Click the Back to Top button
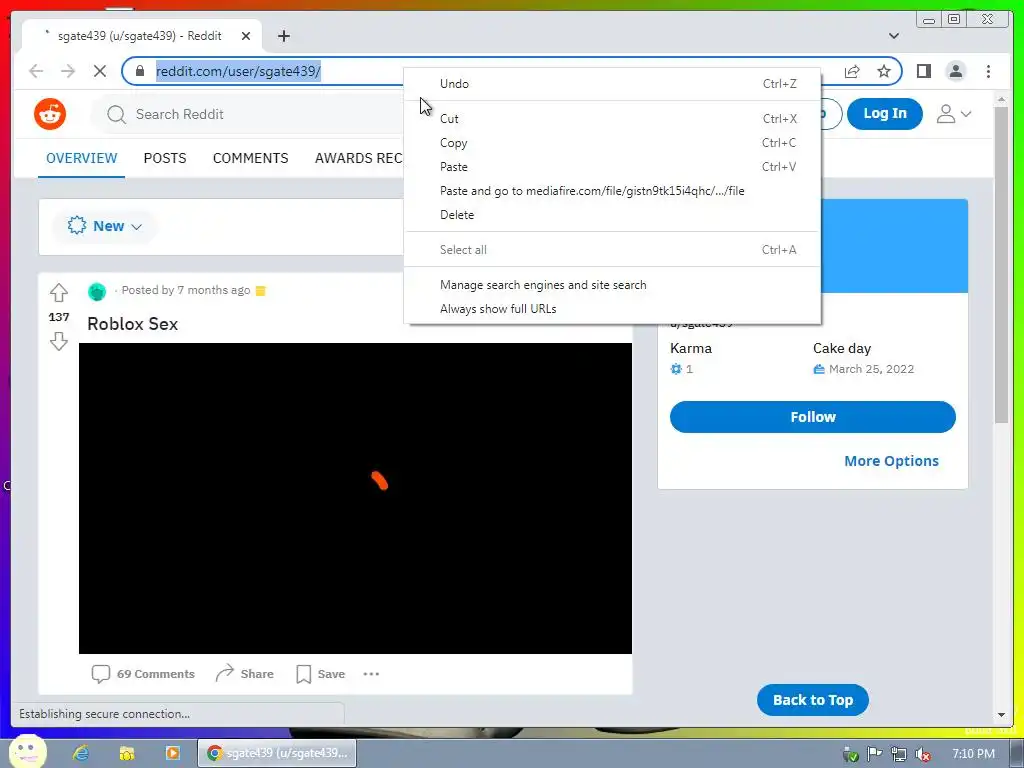1024x768 pixels. (812, 700)
